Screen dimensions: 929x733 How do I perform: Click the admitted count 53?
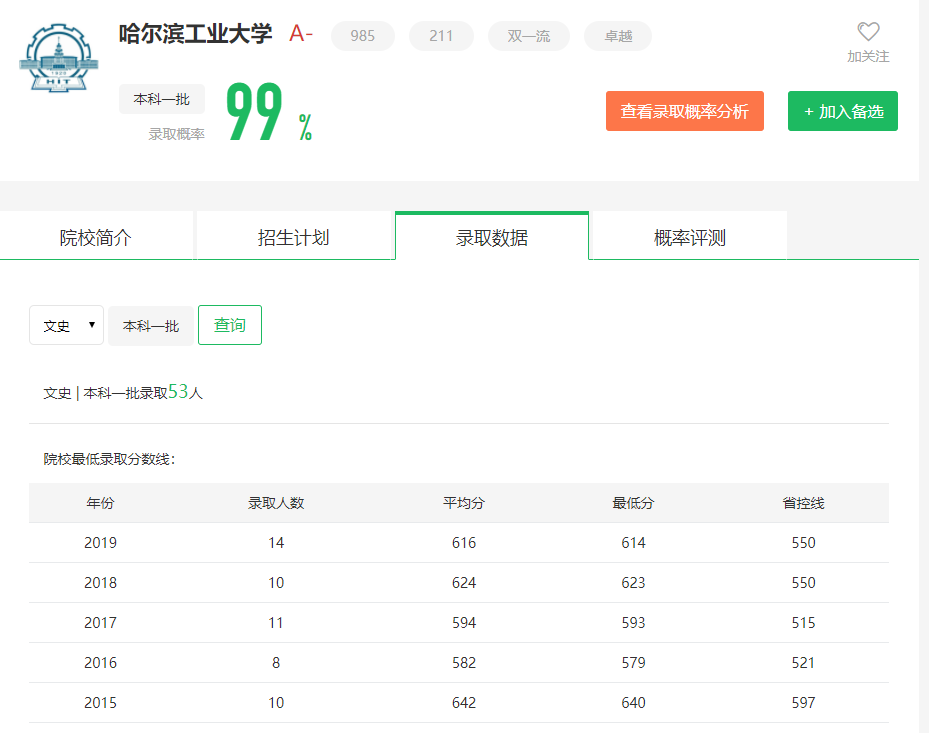[x=178, y=391]
